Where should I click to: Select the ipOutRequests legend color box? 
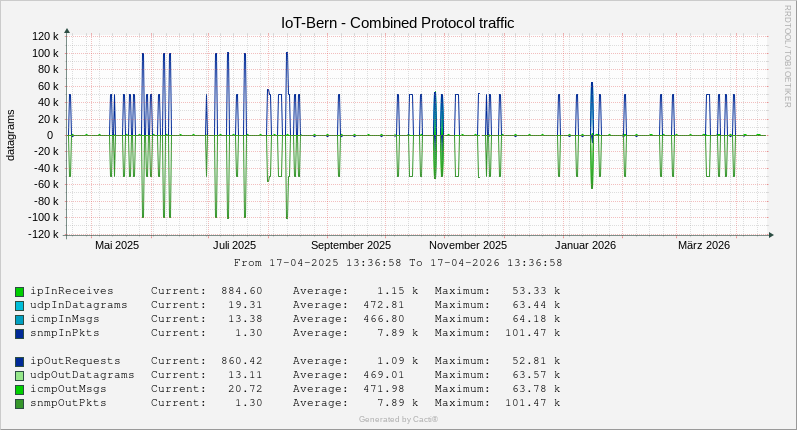20,361
